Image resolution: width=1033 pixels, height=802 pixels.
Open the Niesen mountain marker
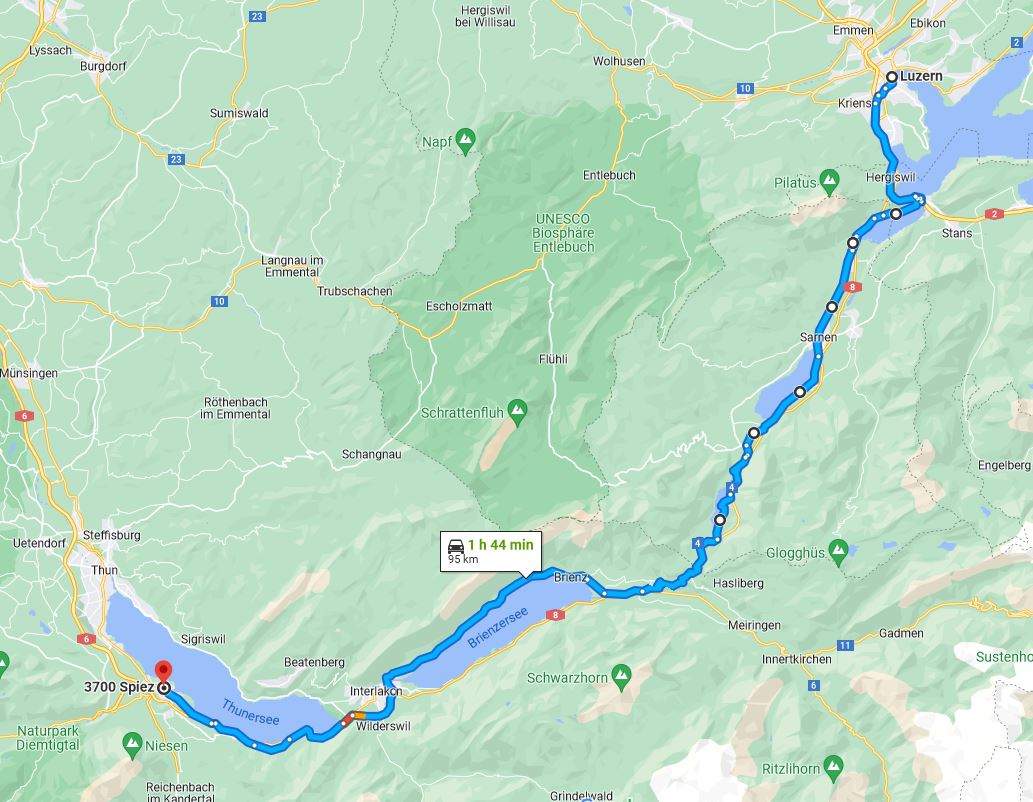pos(132,745)
